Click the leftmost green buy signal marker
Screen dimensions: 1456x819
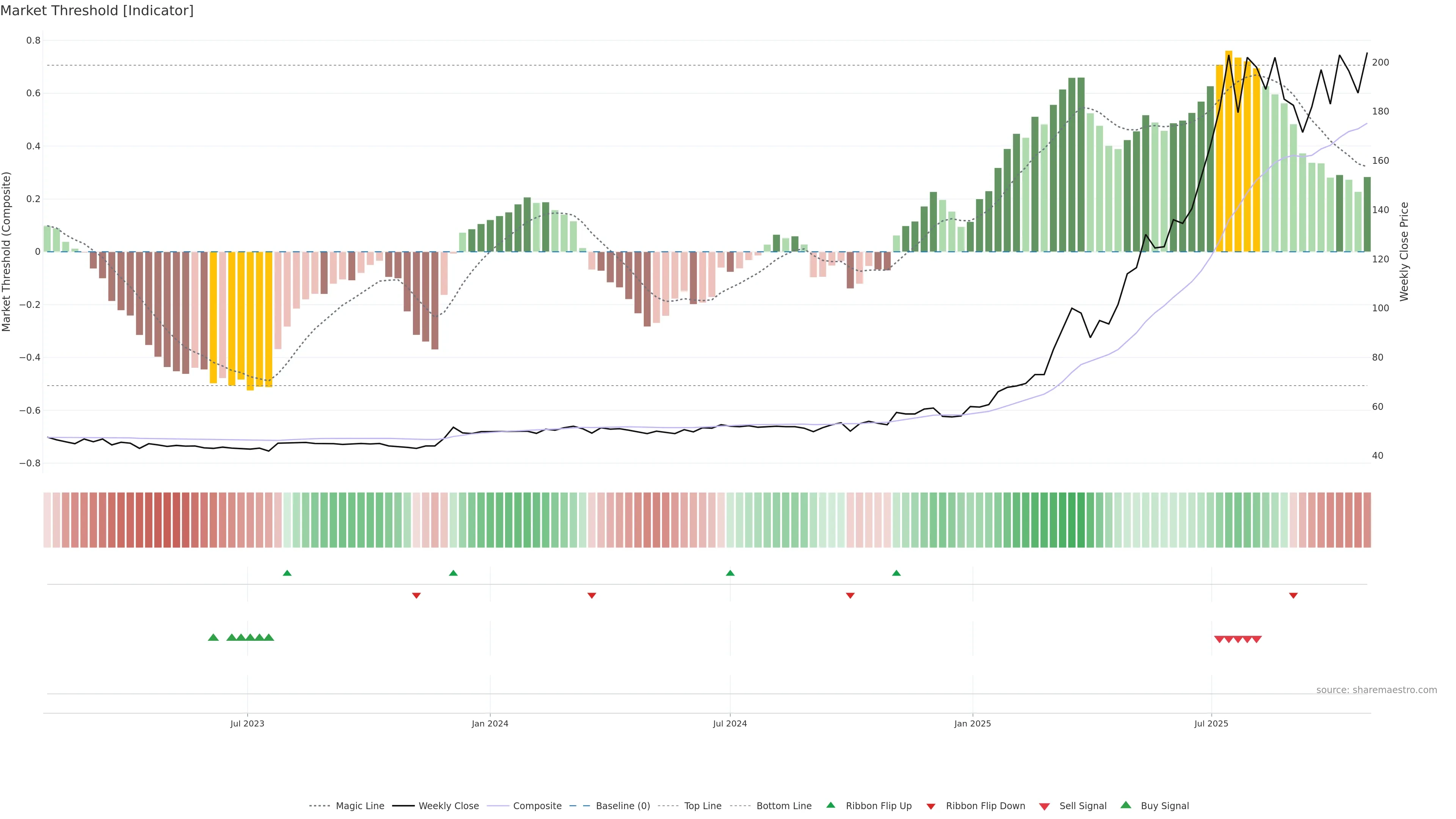(213, 637)
